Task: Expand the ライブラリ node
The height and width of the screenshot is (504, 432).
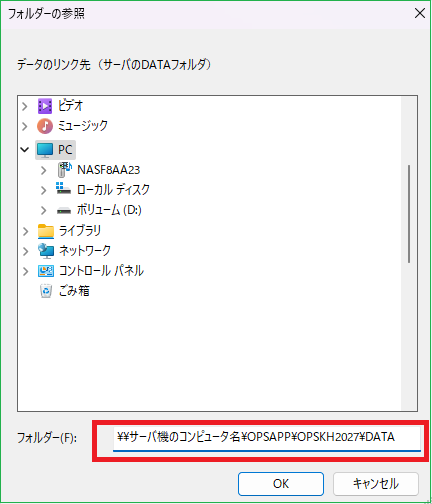Action: (x=26, y=231)
